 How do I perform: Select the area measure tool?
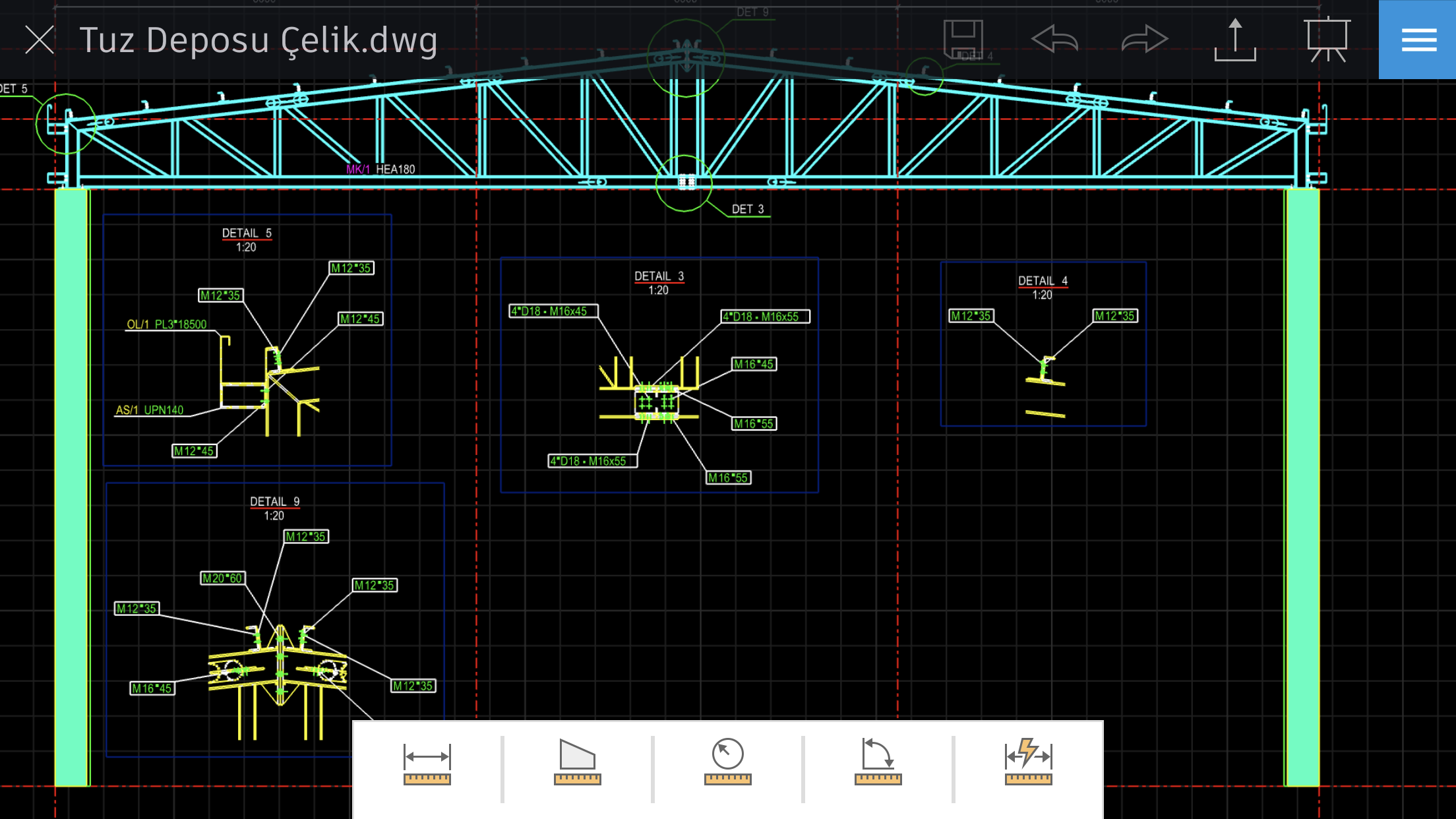[578, 762]
